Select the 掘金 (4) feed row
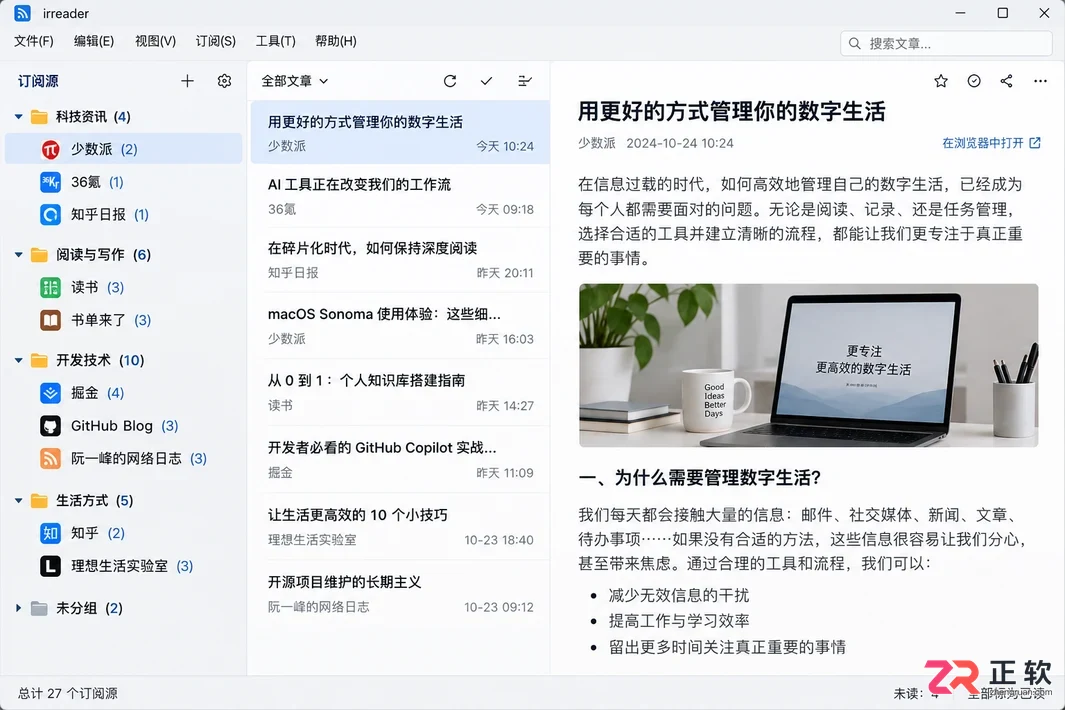The height and width of the screenshot is (710, 1065). point(124,393)
